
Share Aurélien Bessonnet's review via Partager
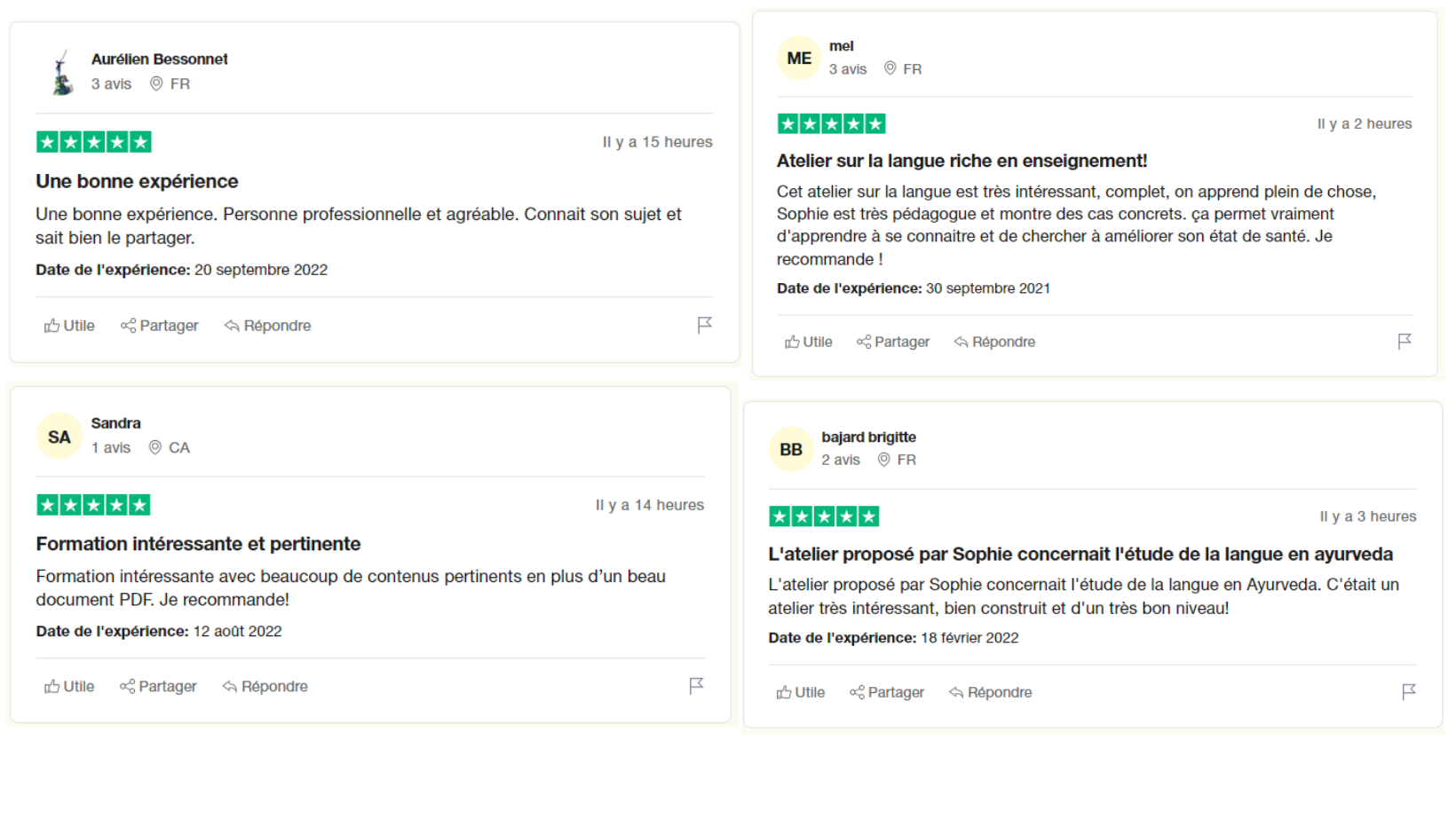click(160, 326)
